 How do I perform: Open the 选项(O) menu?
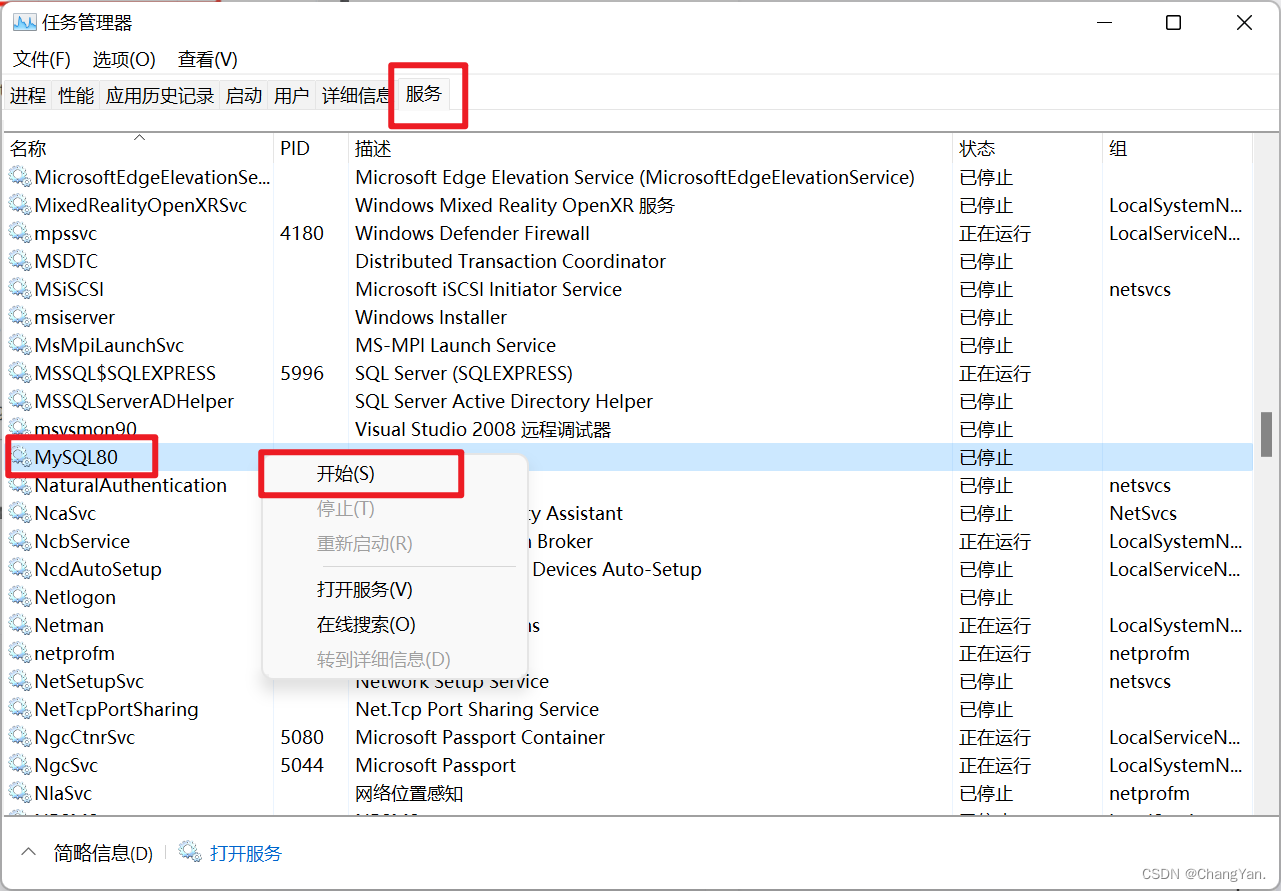(124, 59)
